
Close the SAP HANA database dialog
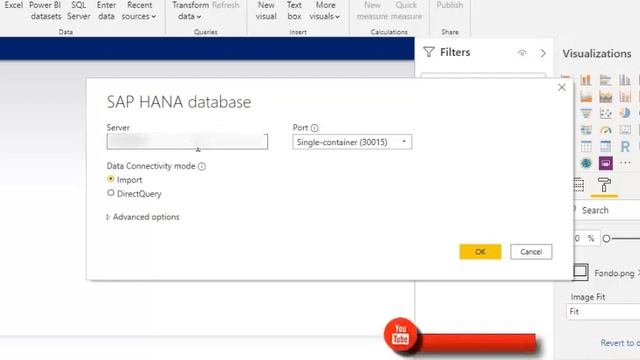coord(562,87)
